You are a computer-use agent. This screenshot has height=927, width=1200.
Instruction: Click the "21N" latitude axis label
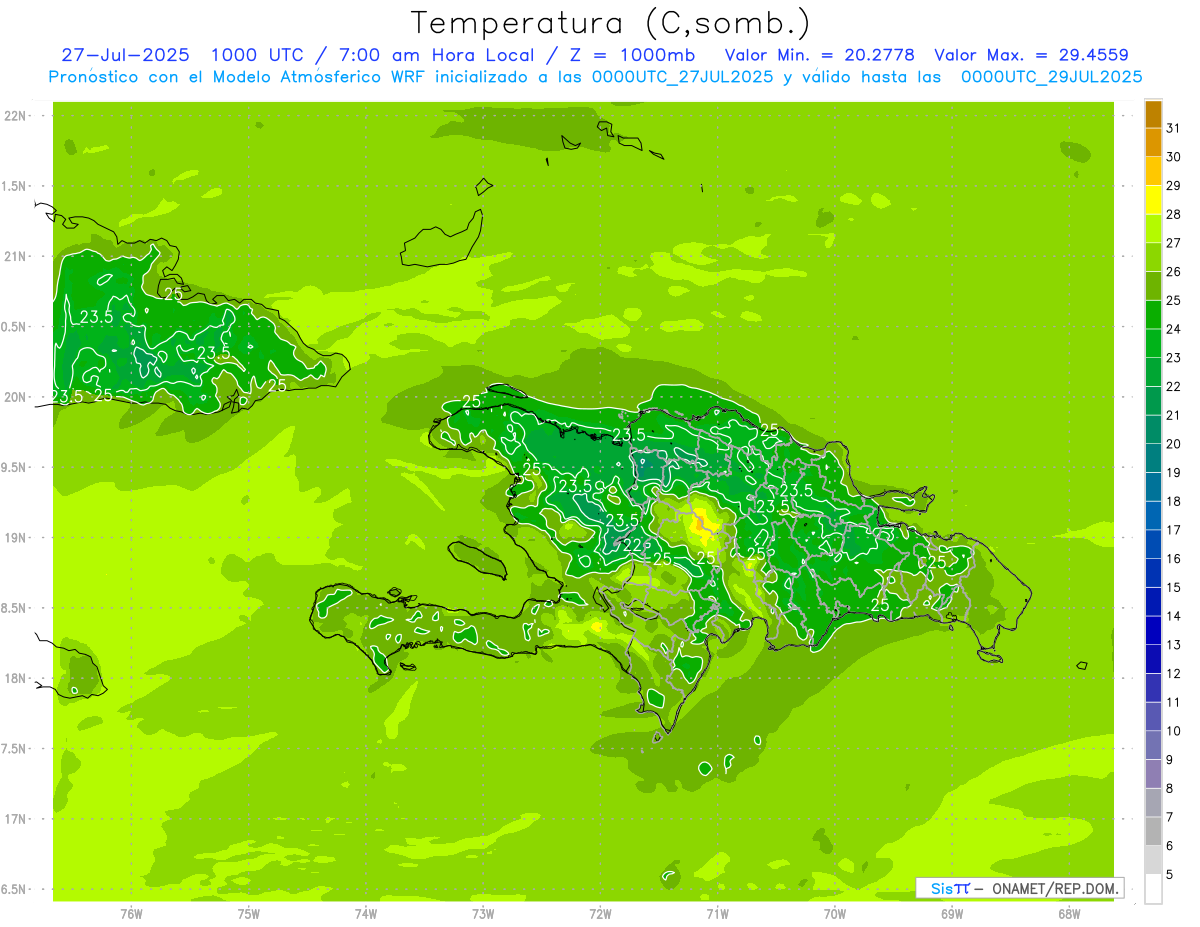click(16, 256)
